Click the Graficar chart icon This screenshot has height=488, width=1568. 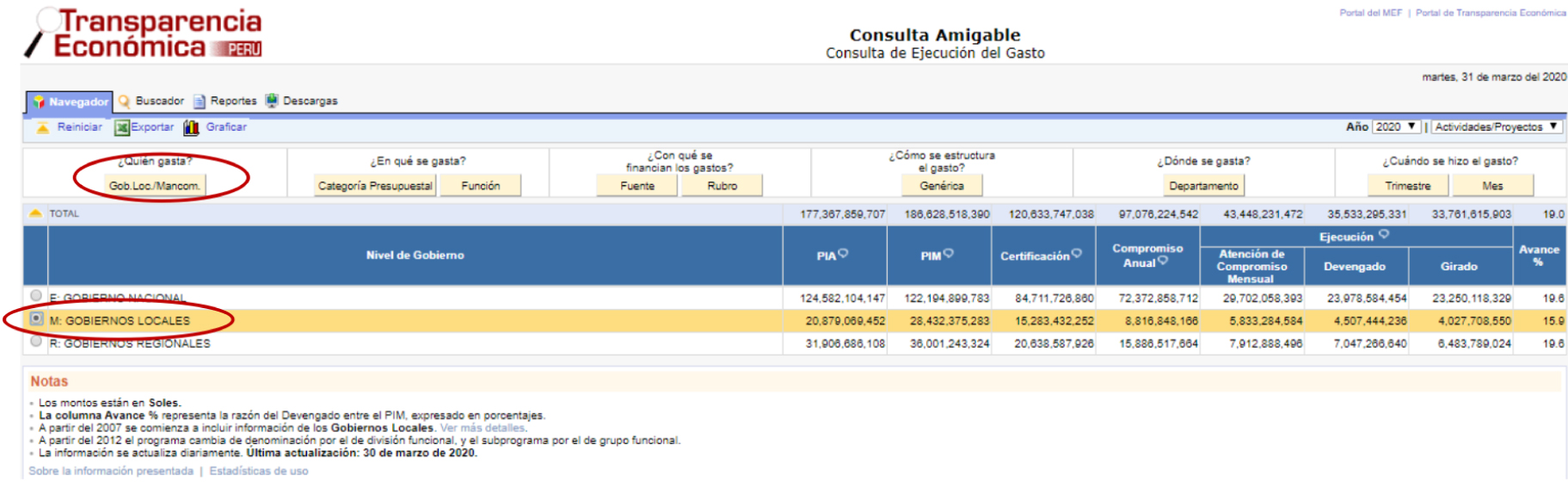tap(191, 128)
